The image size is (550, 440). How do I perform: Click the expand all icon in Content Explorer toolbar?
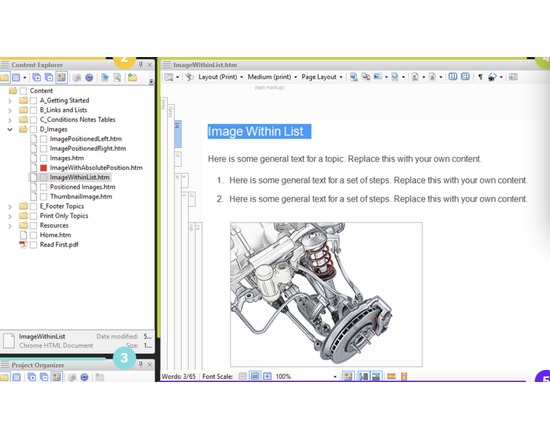tap(36, 78)
